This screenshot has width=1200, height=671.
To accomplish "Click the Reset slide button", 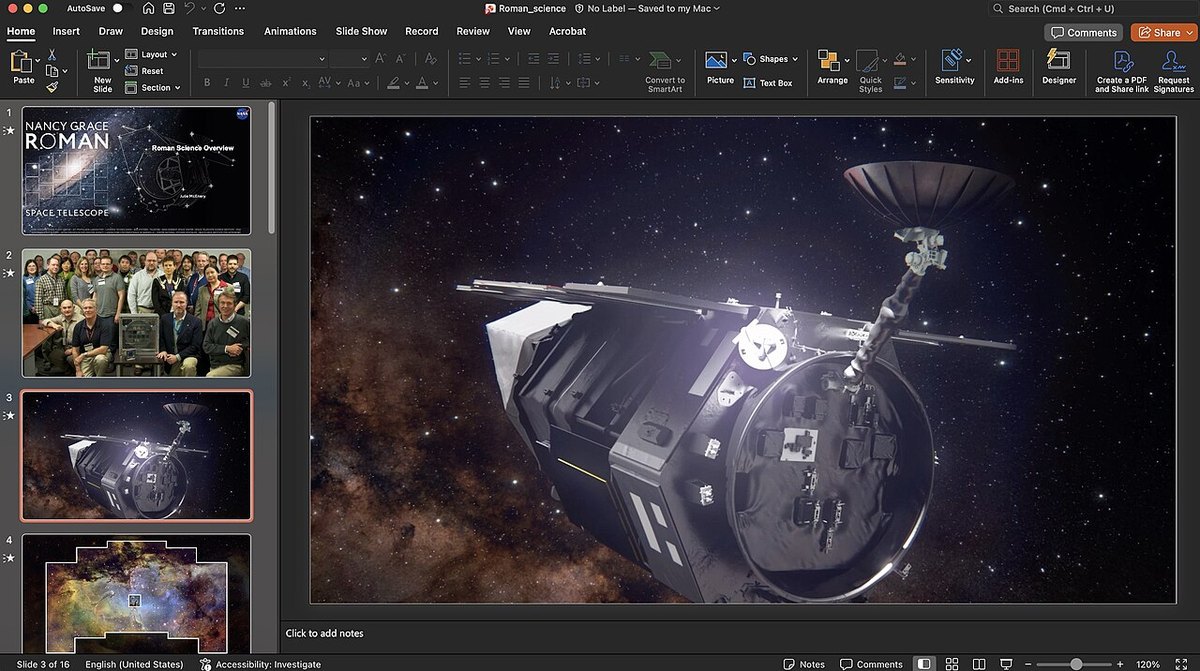I will 145,71.
